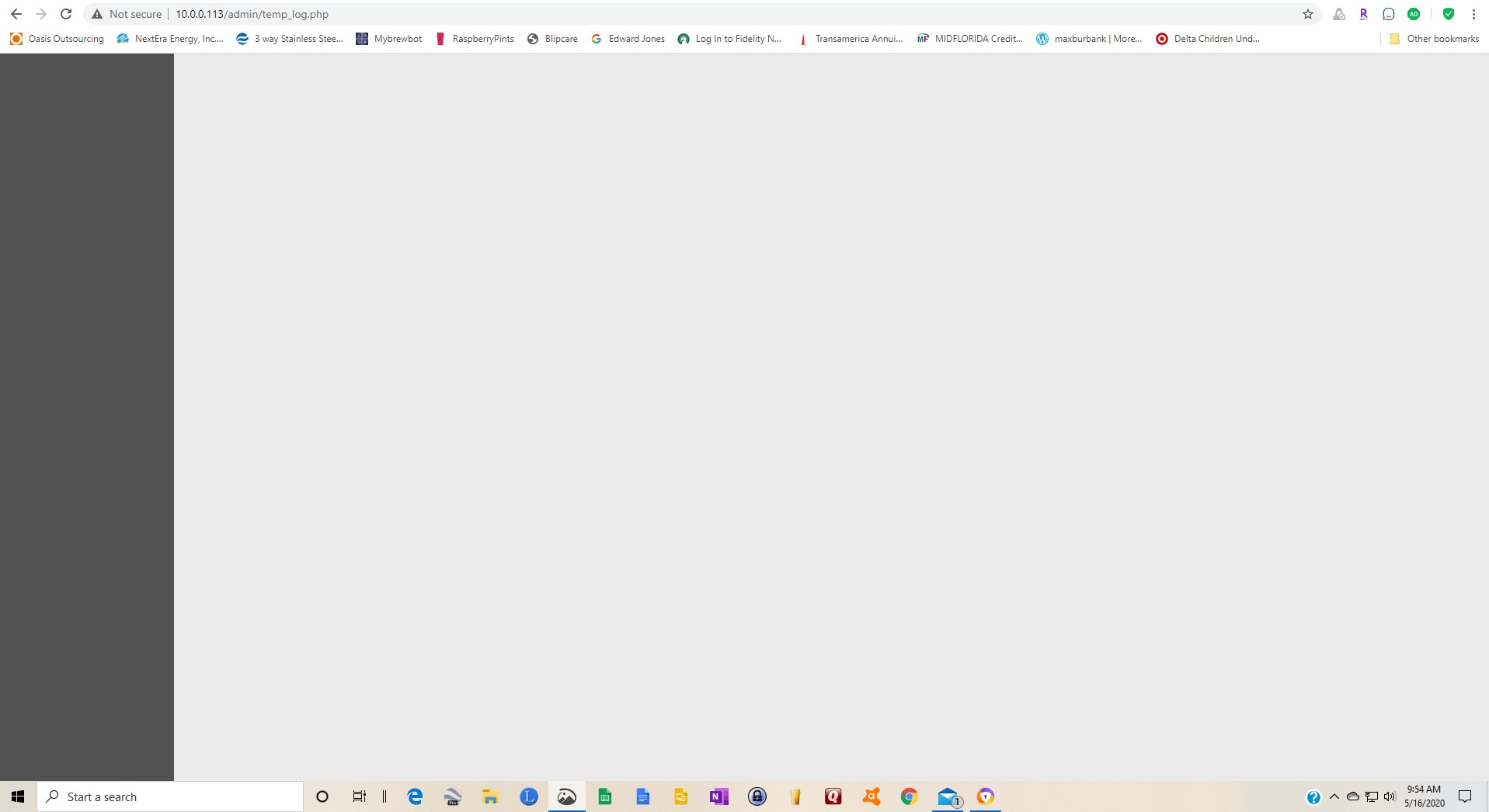Open the Edward Jones bookmark

[628, 39]
